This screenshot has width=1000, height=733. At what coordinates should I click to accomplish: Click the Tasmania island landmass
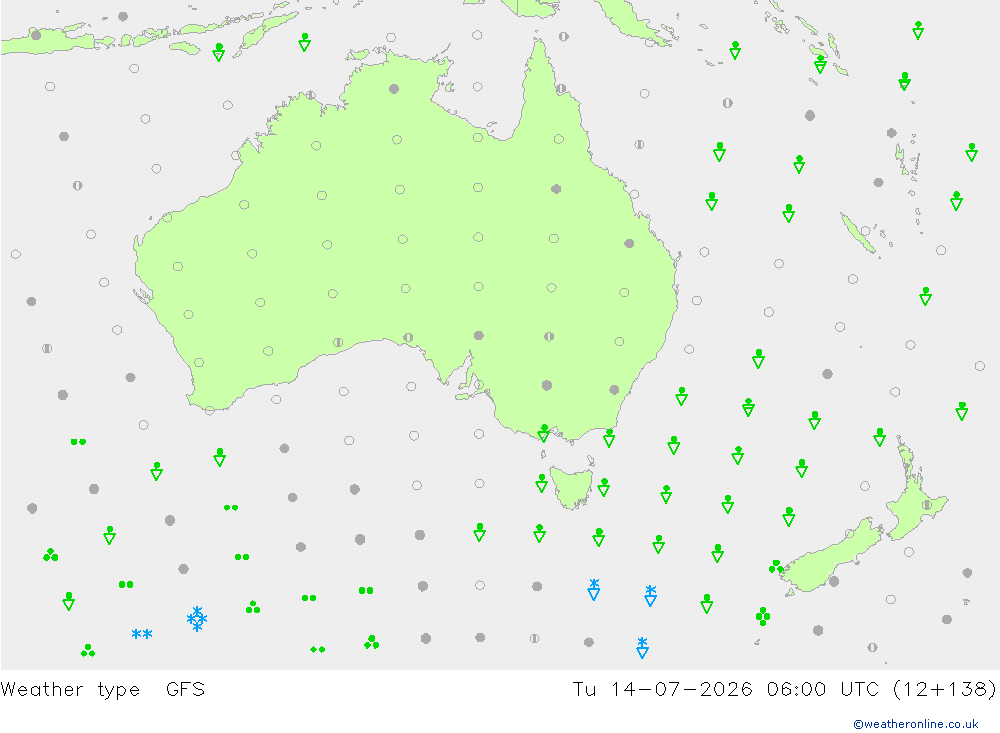(x=571, y=486)
